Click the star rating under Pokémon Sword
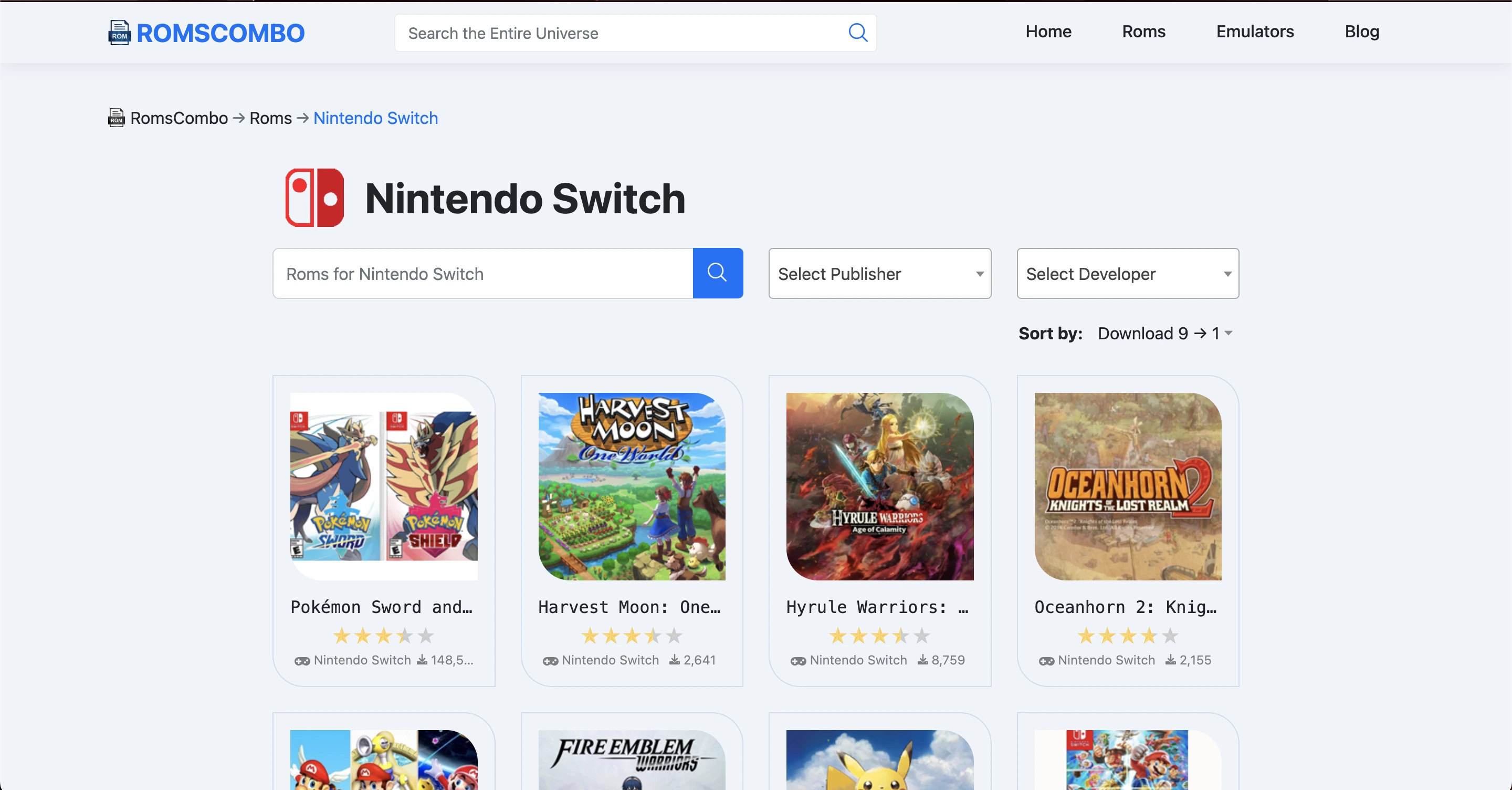 point(383,636)
